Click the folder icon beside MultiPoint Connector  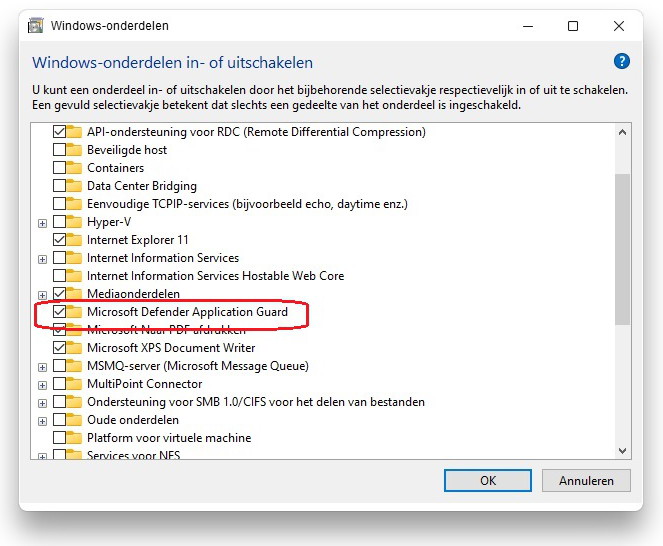pyautogui.click(x=74, y=384)
